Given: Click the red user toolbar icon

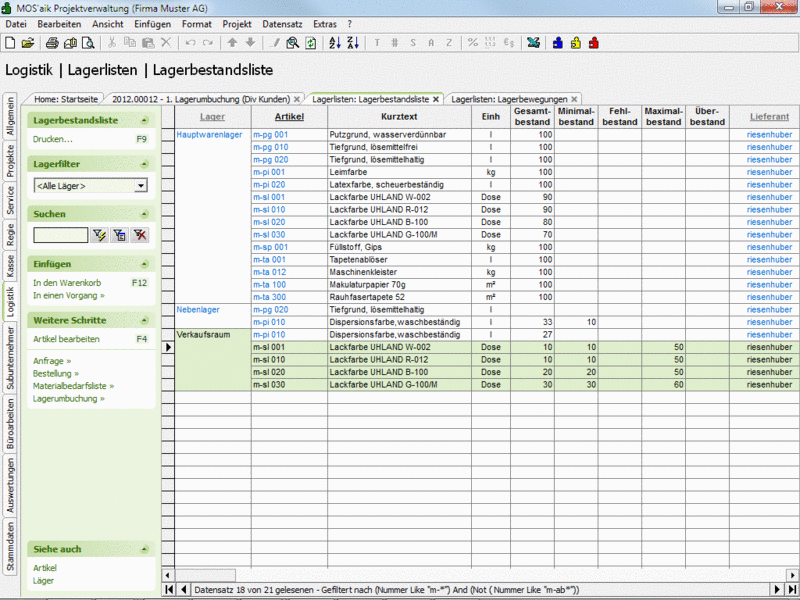Looking at the screenshot, I should point(593,43).
